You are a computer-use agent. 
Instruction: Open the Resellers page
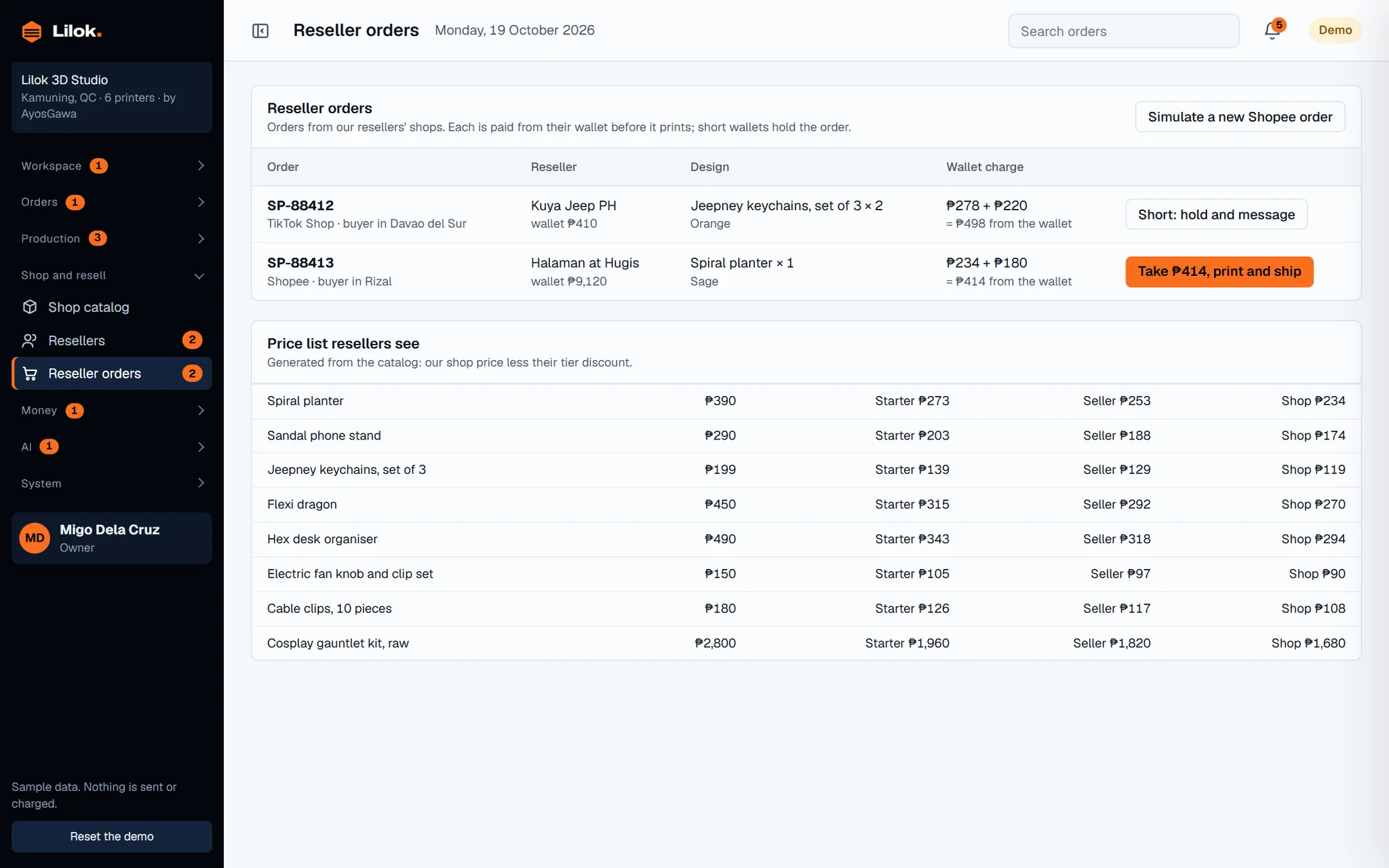tap(112, 340)
